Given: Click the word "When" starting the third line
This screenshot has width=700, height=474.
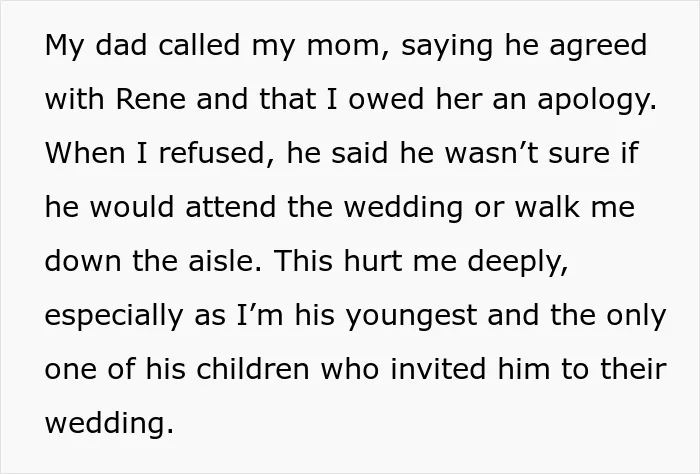Looking at the screenshot, I should 85,153.
